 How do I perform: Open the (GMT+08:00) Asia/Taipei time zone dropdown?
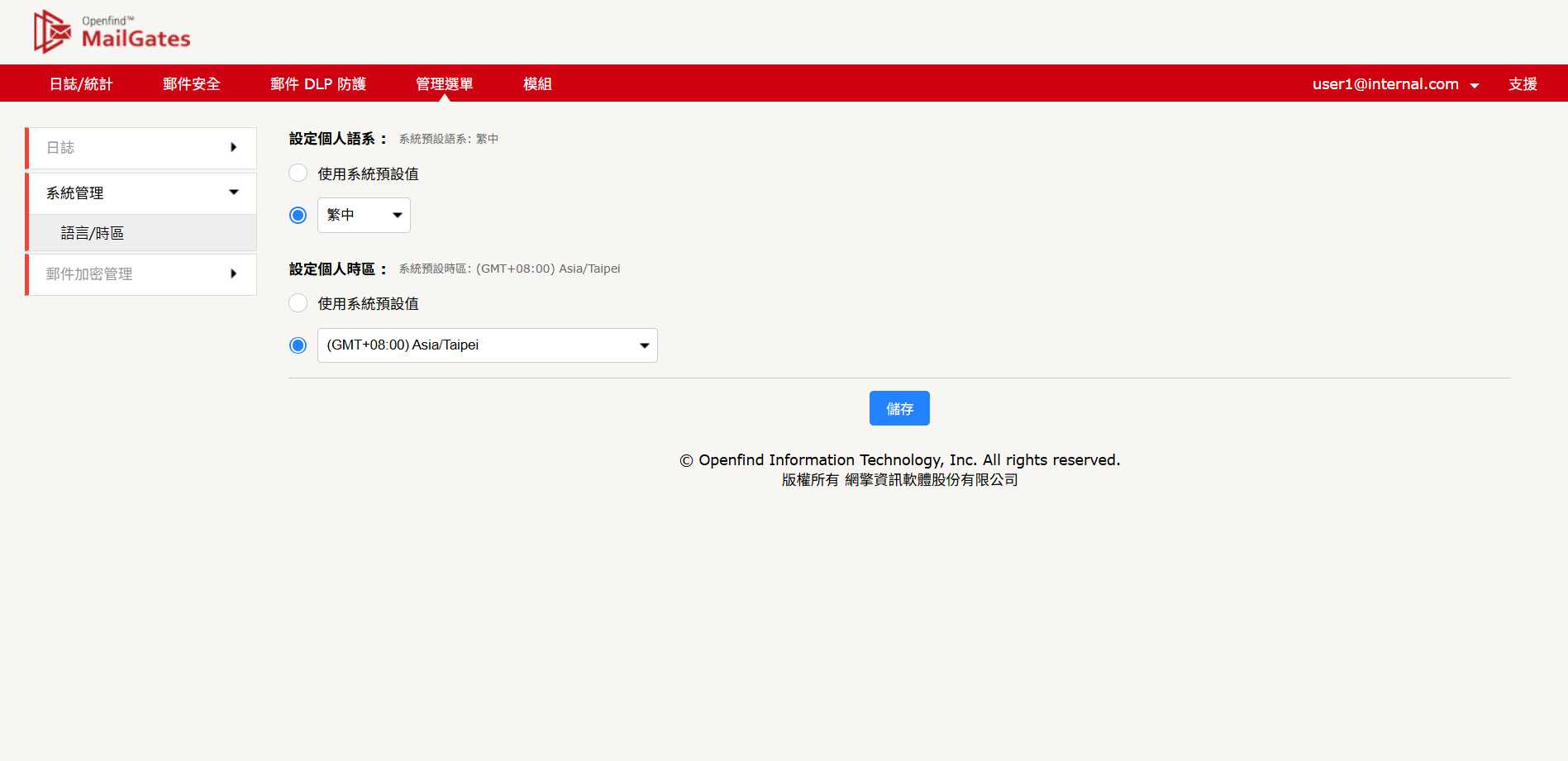pos(488,345)
